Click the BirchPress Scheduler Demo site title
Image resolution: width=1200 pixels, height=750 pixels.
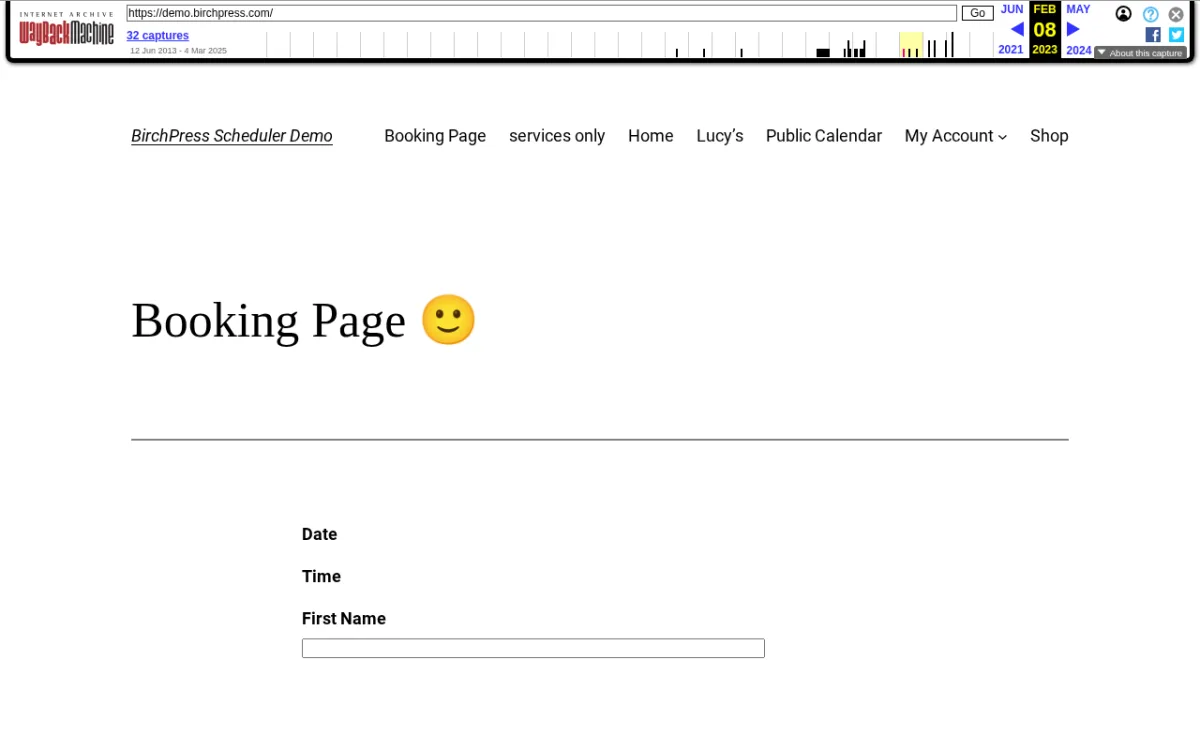(x=232, y=136)
